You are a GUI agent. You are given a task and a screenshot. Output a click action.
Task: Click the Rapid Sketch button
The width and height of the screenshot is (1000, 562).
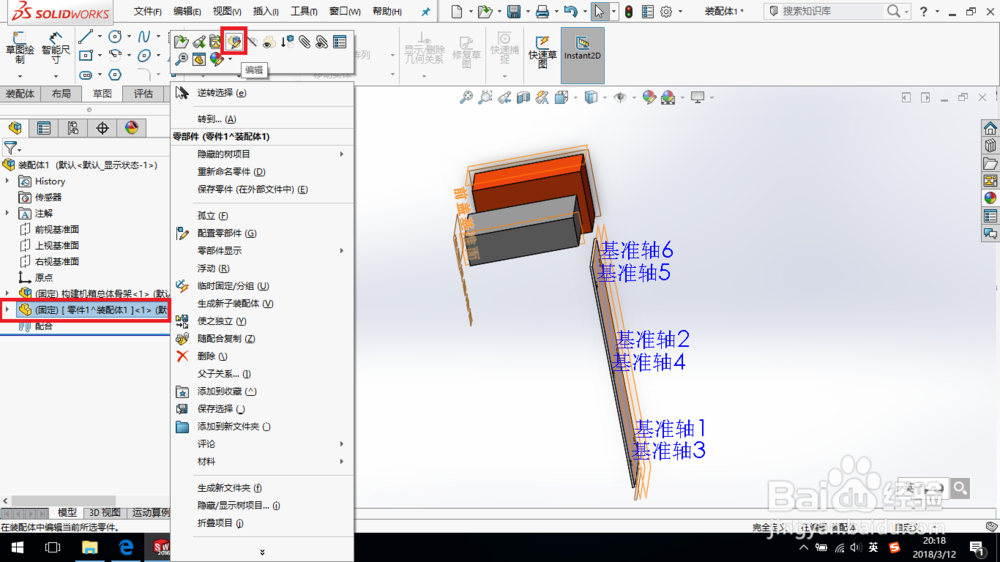click(542, 51)
